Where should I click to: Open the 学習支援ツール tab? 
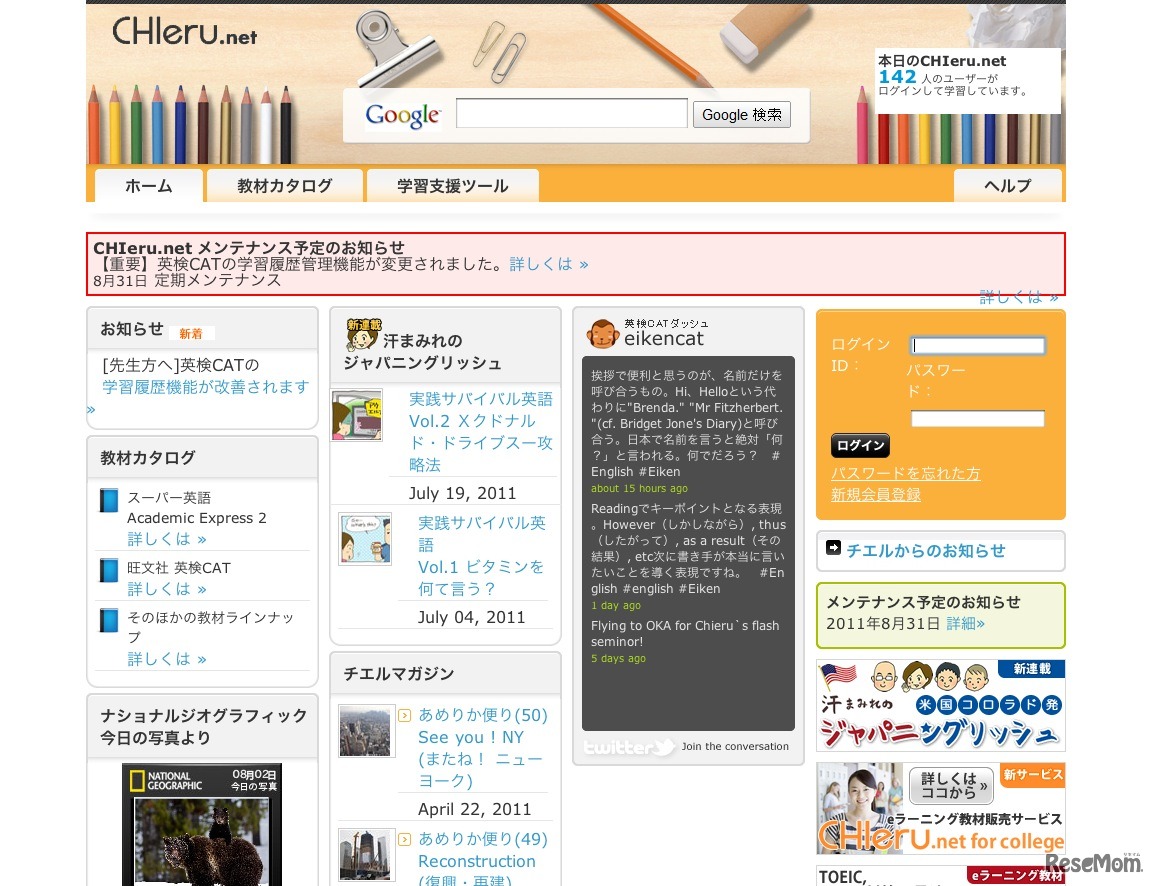coord(452,186)
